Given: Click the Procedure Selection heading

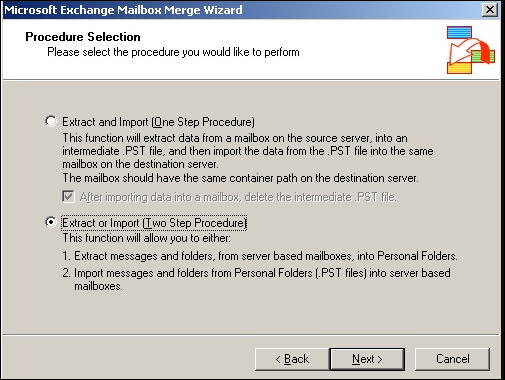Looking at the screenshot, I should [x=83, y=37].
